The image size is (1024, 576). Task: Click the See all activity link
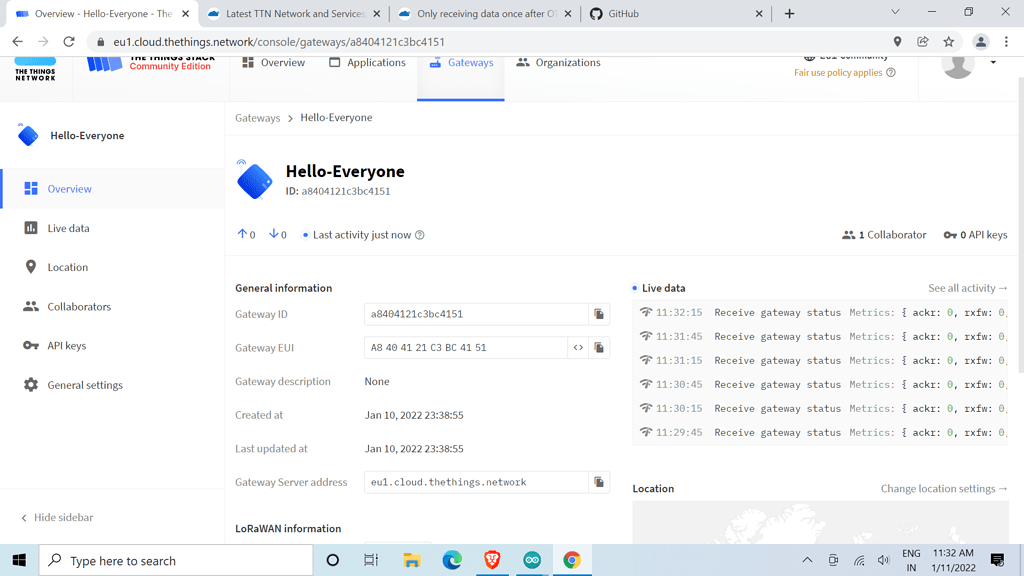coord(967,288)
